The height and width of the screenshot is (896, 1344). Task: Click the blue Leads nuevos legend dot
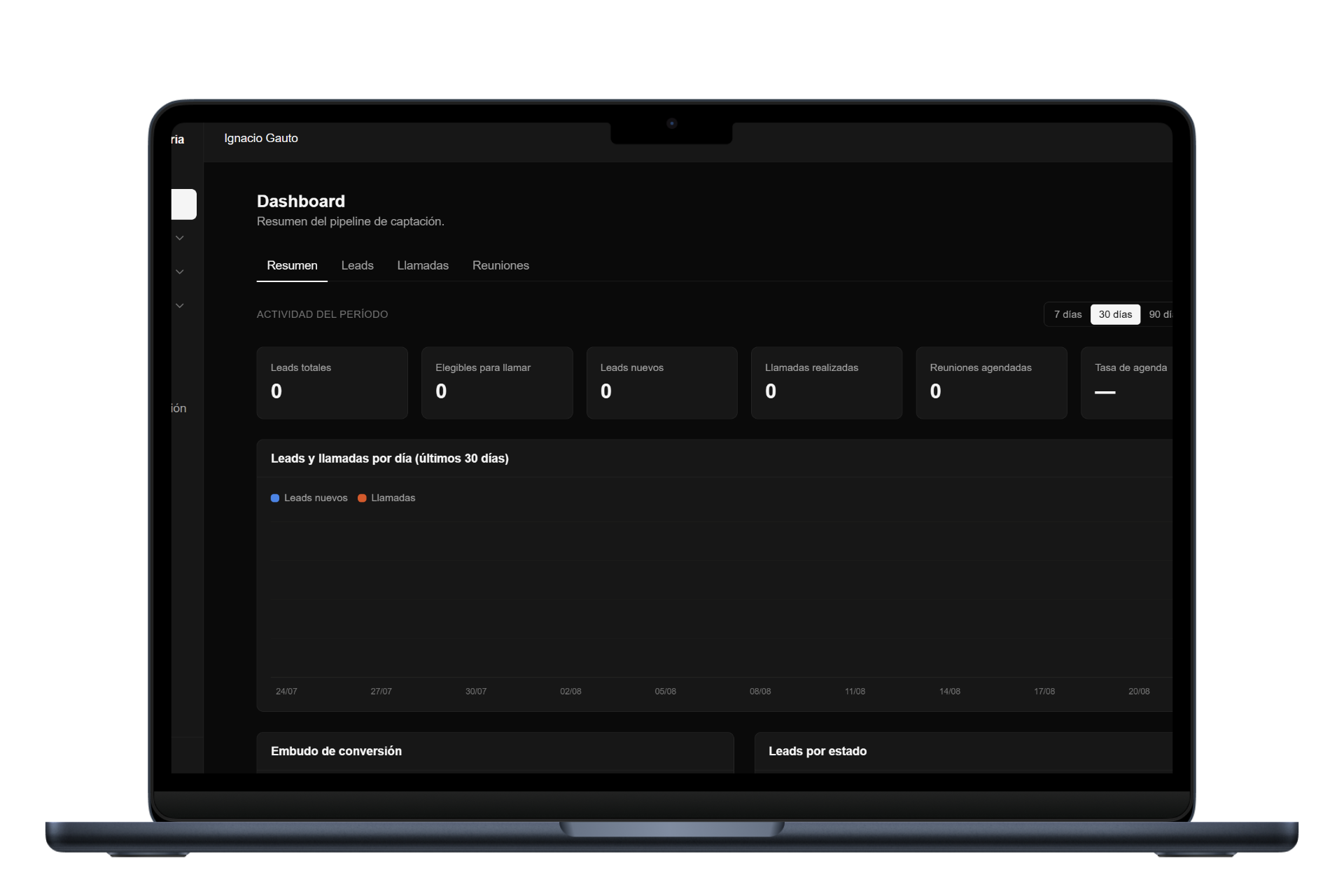[275, 498]
